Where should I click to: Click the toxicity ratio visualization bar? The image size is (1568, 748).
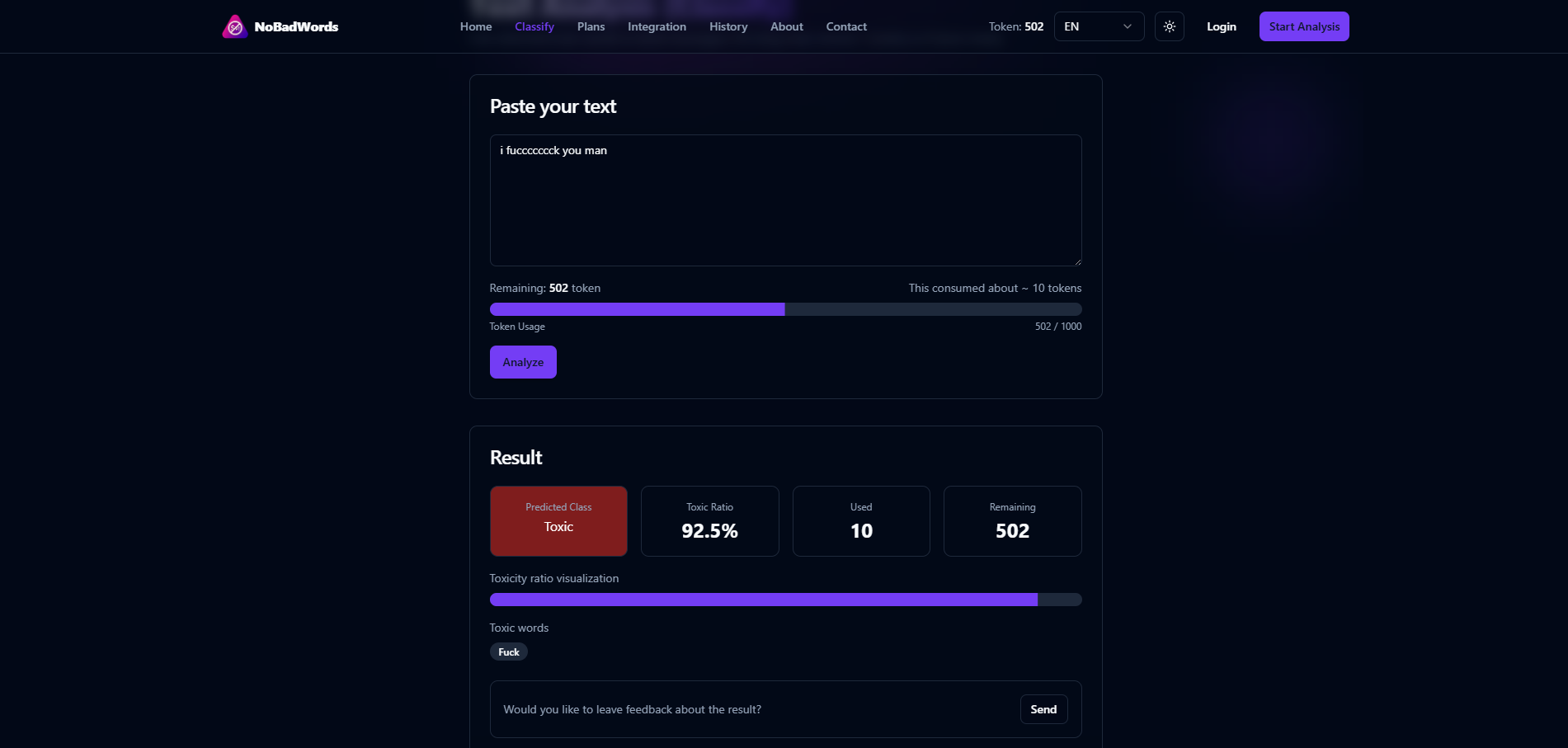click(x=785, y=600)
